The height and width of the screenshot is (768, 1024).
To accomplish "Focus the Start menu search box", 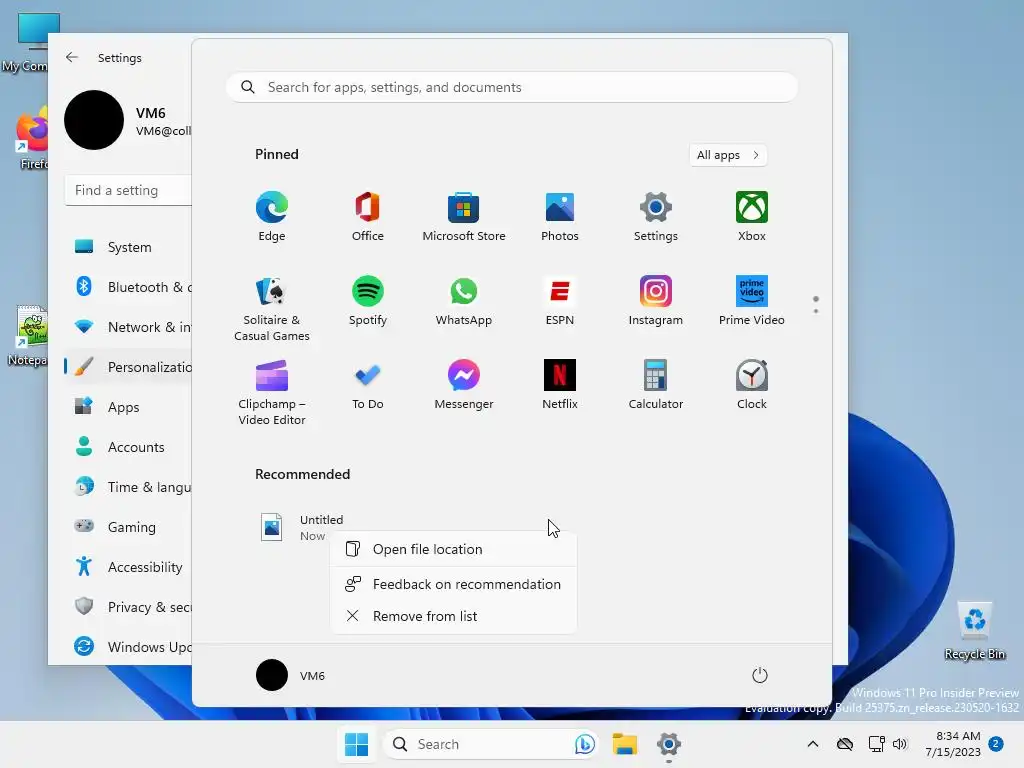I will tap(512, 88).
